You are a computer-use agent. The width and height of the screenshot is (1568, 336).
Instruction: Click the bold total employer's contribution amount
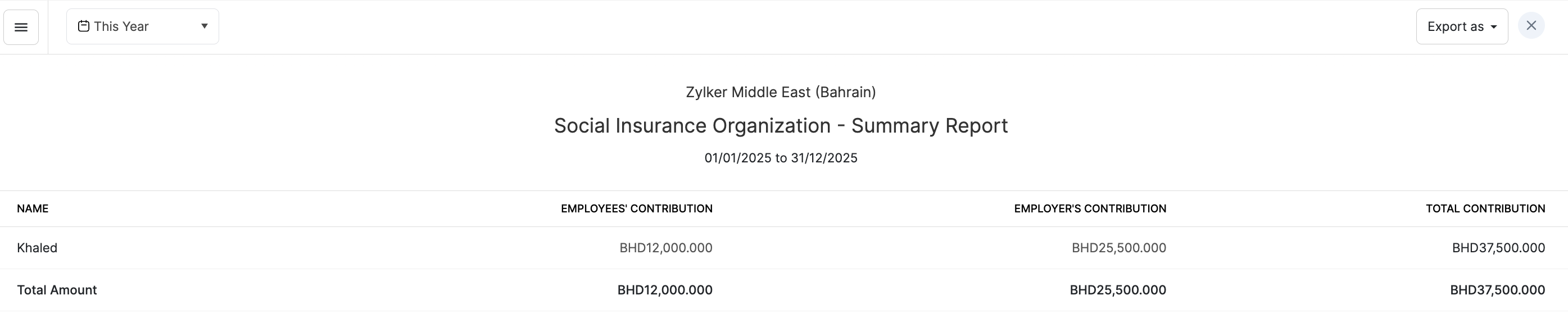pos(1118,290)
